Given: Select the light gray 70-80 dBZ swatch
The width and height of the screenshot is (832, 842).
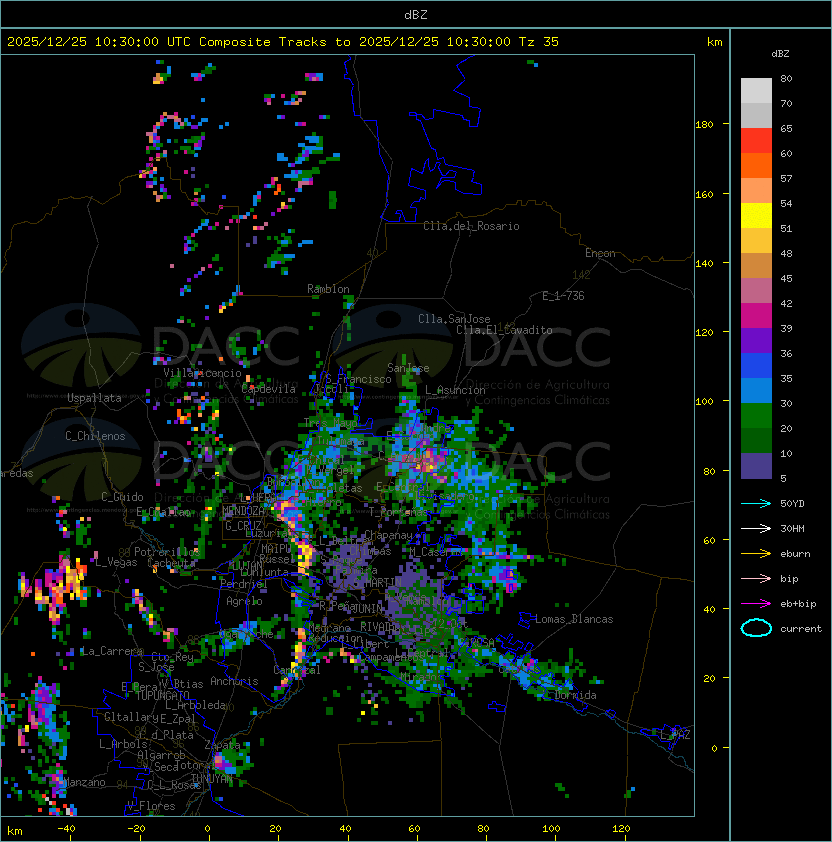Looking at the screenshot, I should point(756,90).
